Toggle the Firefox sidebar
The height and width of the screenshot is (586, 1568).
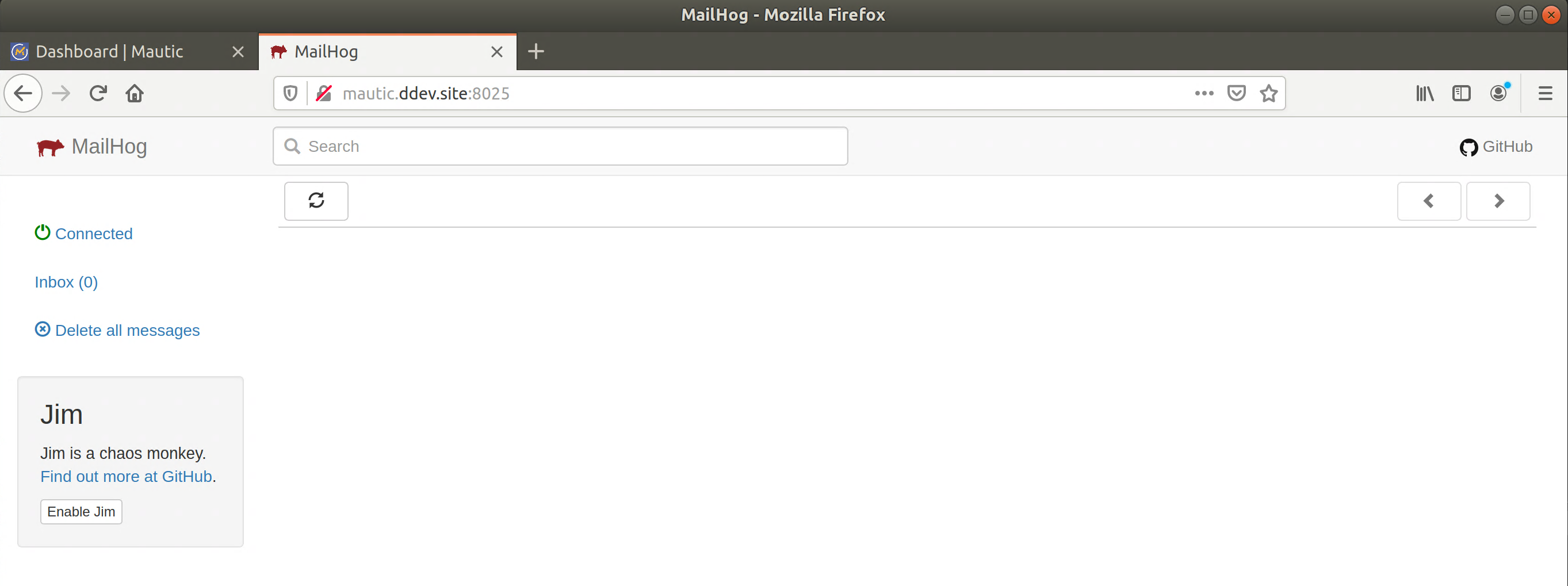tap(1462, 93)
